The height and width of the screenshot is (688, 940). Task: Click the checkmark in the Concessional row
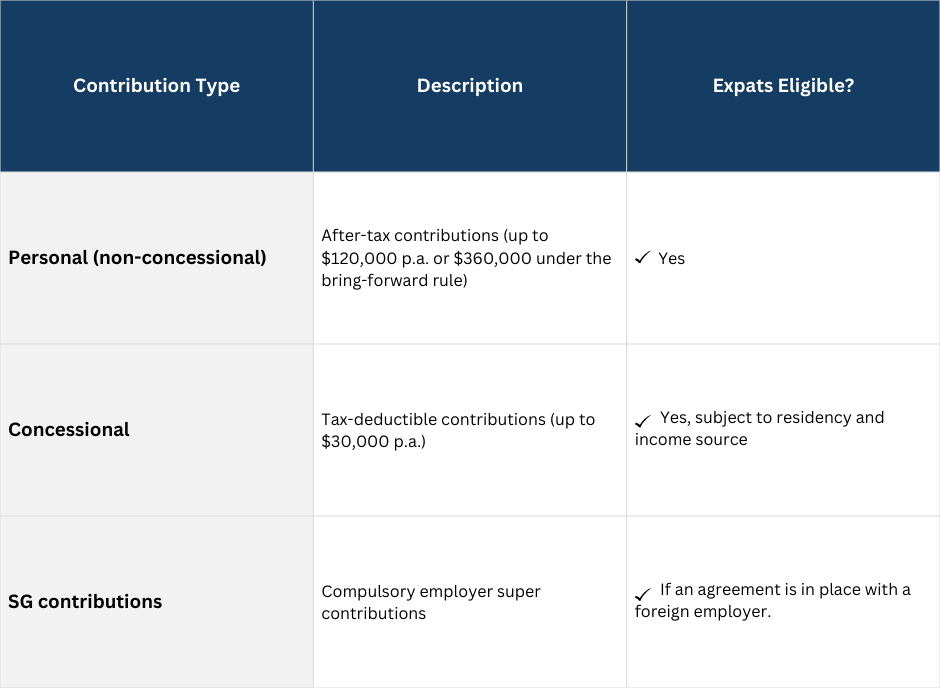(x=642, y=421)
